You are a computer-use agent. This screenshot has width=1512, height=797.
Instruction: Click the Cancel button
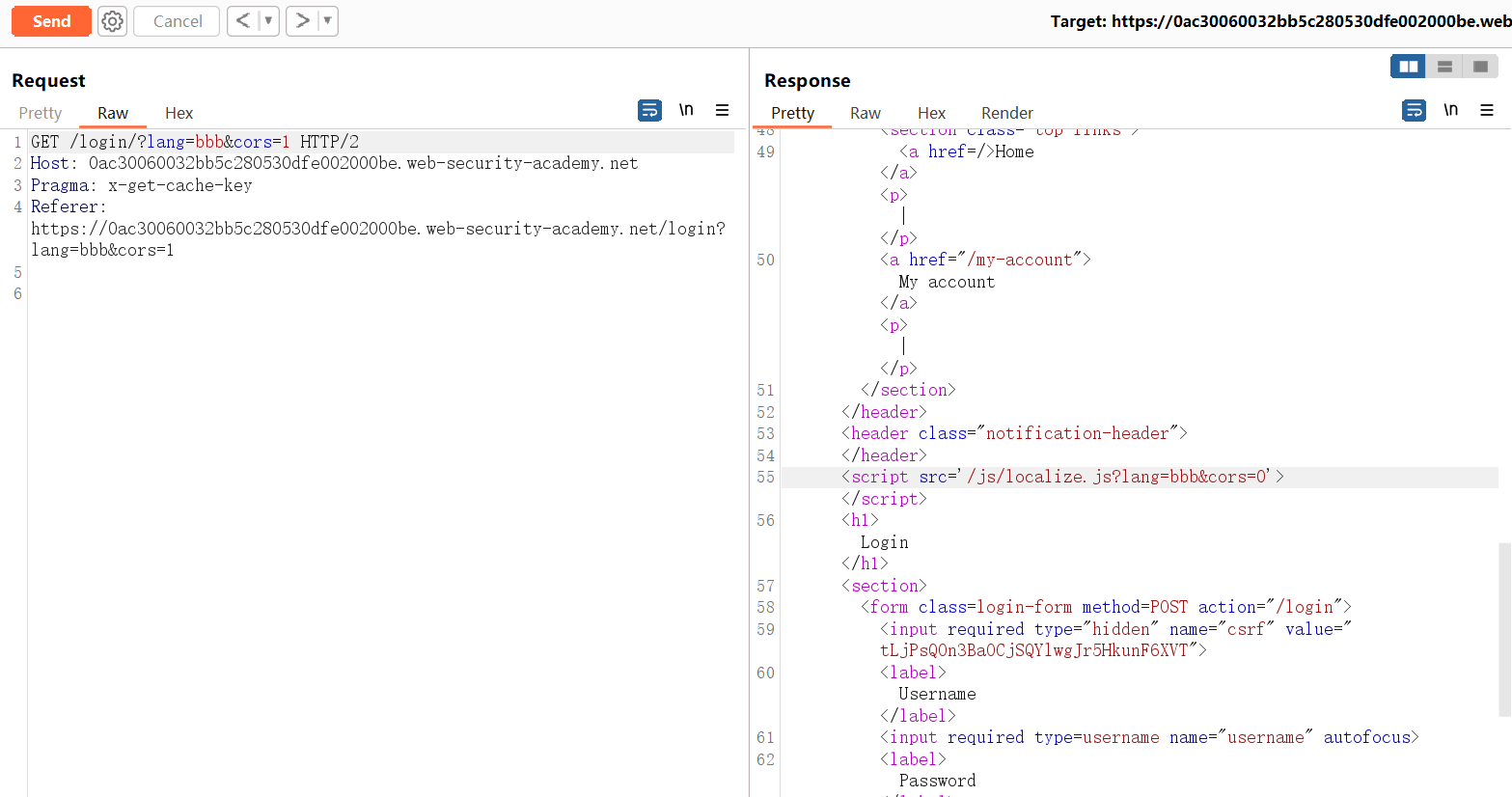click(178, 21)
